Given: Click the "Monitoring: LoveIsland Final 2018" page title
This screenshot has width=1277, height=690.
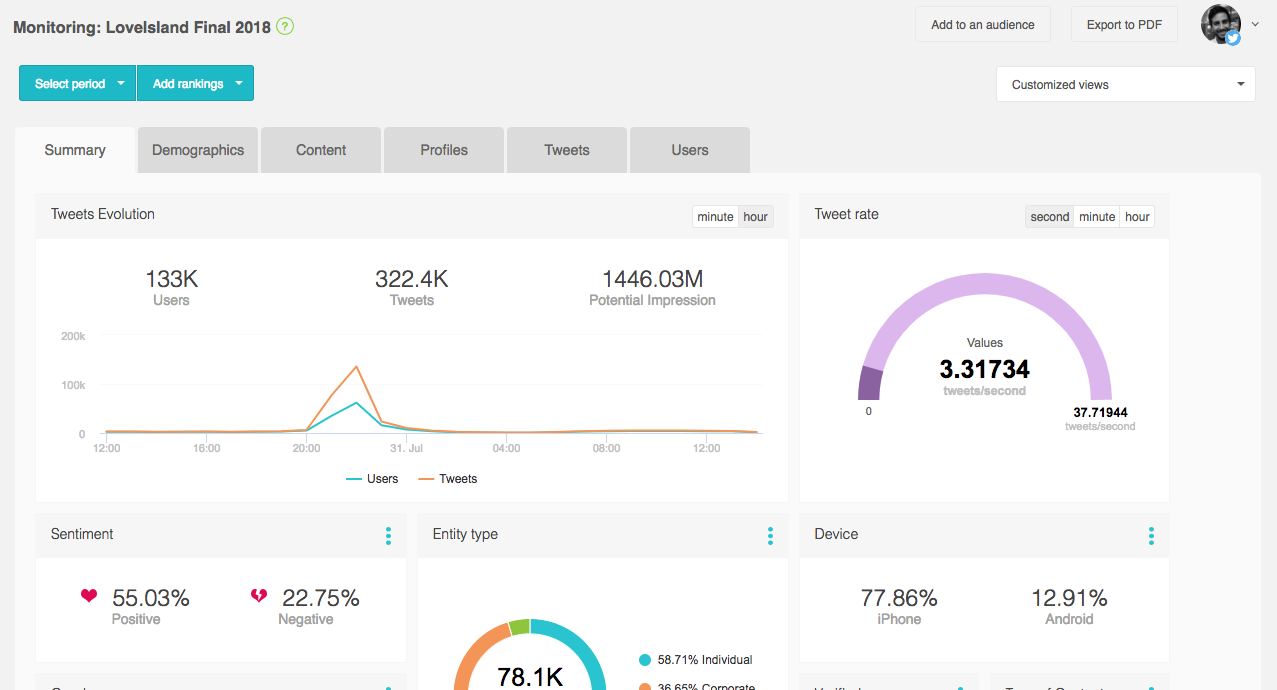Looking at the screenshot, I should tap(142, 27).
